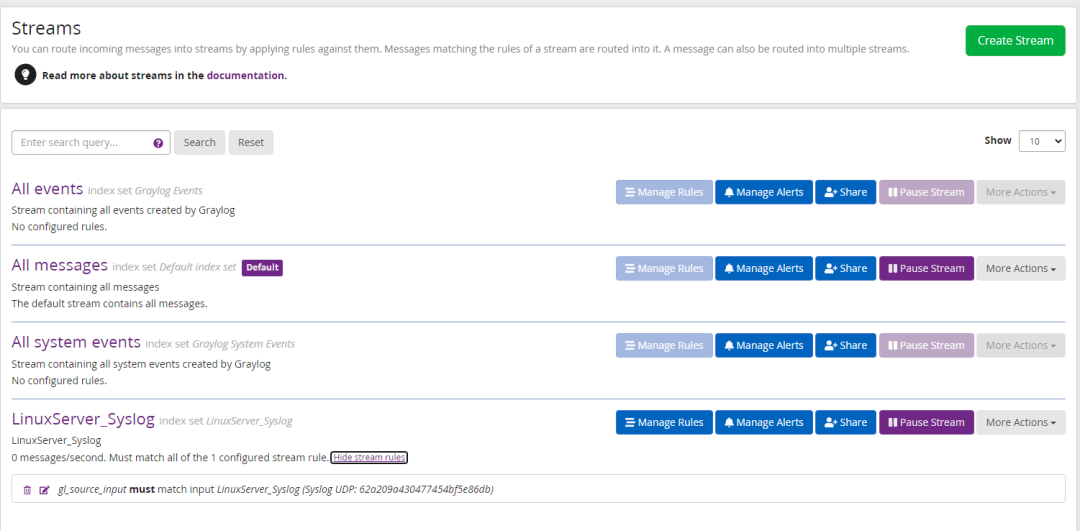This screenshot has height=531, width=1080.
Task: Manage Alerts for LinuxServer_Syslog stream
Action: (764, 423)
